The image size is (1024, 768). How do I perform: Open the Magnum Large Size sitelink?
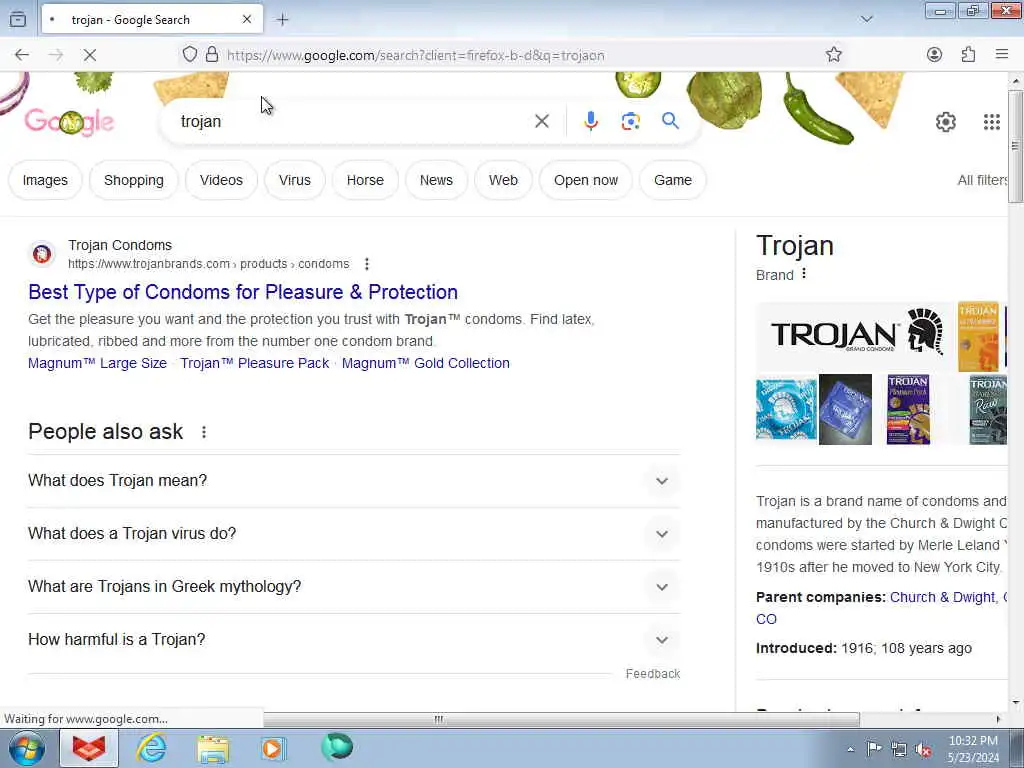click(x=97, y=363)
